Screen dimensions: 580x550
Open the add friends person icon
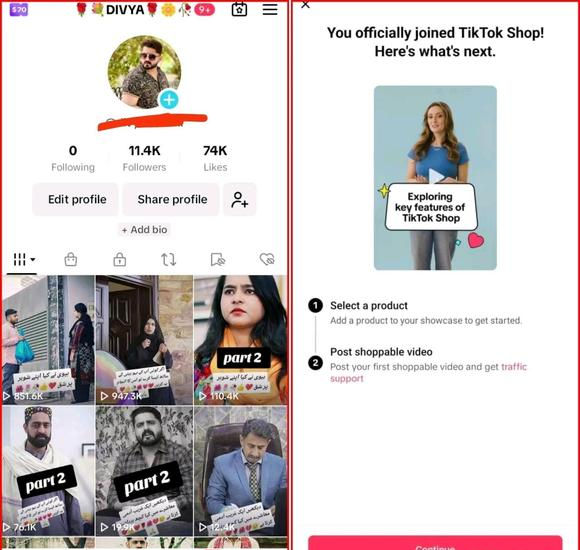coord(239,199)
